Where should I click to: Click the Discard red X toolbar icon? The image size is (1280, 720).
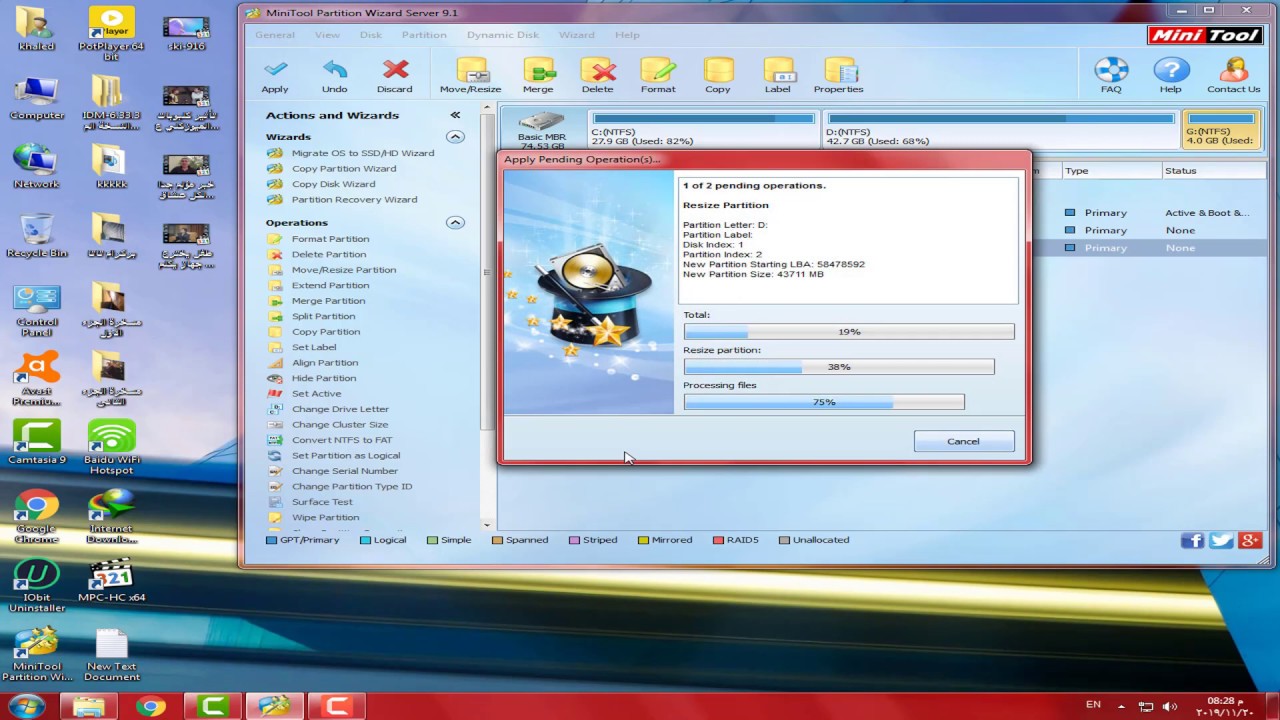click(395, 75)
